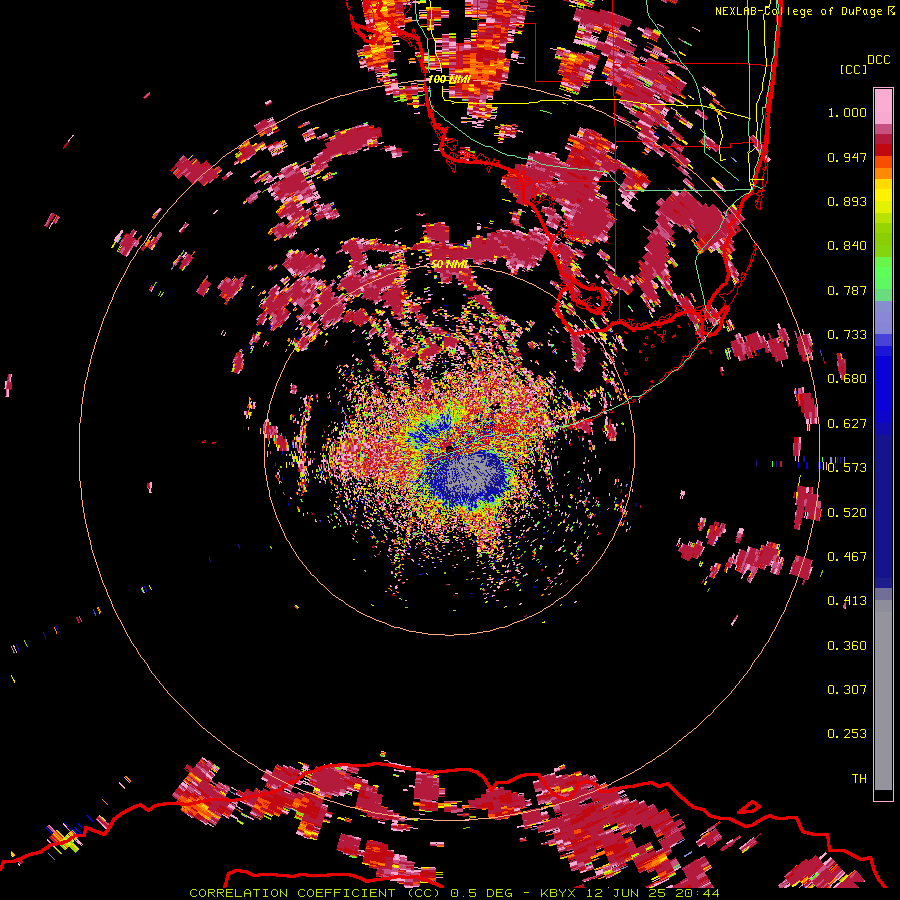Select the 0.467 scale value

point(847,557)
